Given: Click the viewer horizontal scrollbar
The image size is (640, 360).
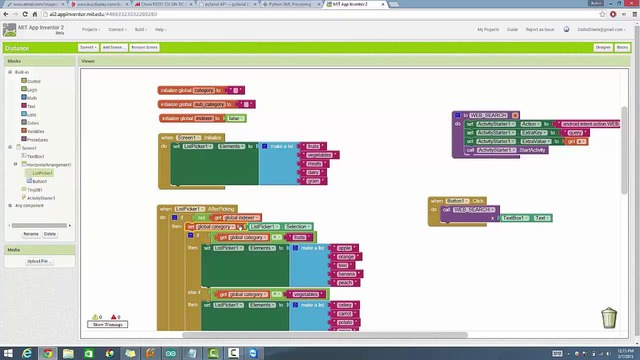Looking at the screenshot, I should (x=325, y=335).
